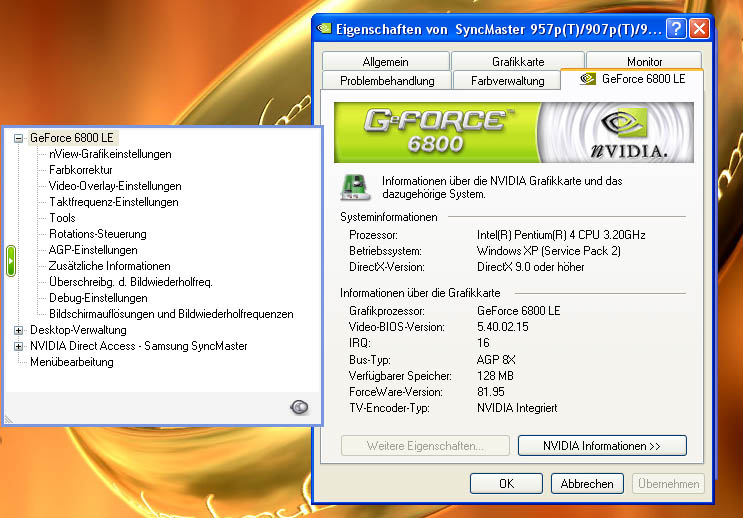The width and height of the screenshot is (743, 518).
Task: Click the Abbrechen button
Action: click(x=587, y=483)
